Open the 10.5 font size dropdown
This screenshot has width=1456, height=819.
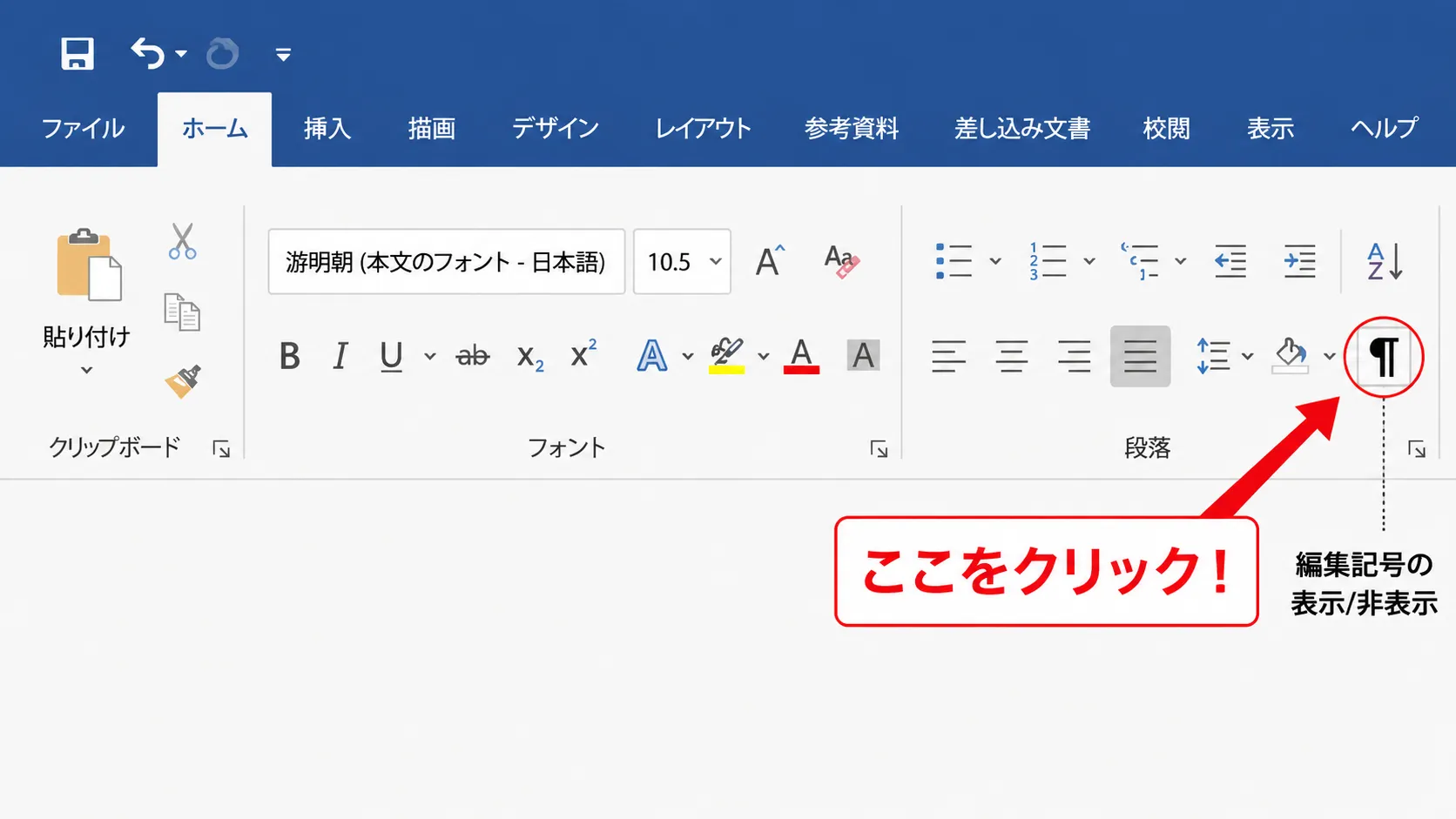716,261
